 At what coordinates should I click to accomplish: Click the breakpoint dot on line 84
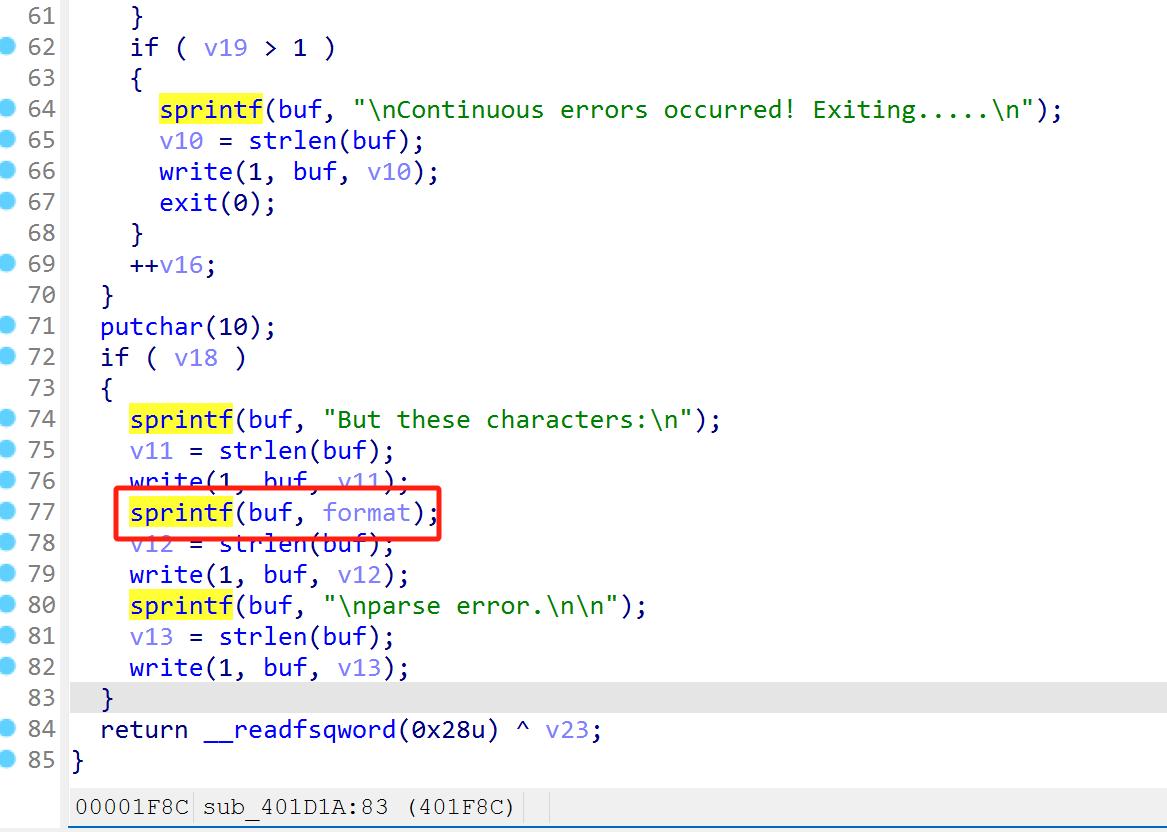[8, 728]
